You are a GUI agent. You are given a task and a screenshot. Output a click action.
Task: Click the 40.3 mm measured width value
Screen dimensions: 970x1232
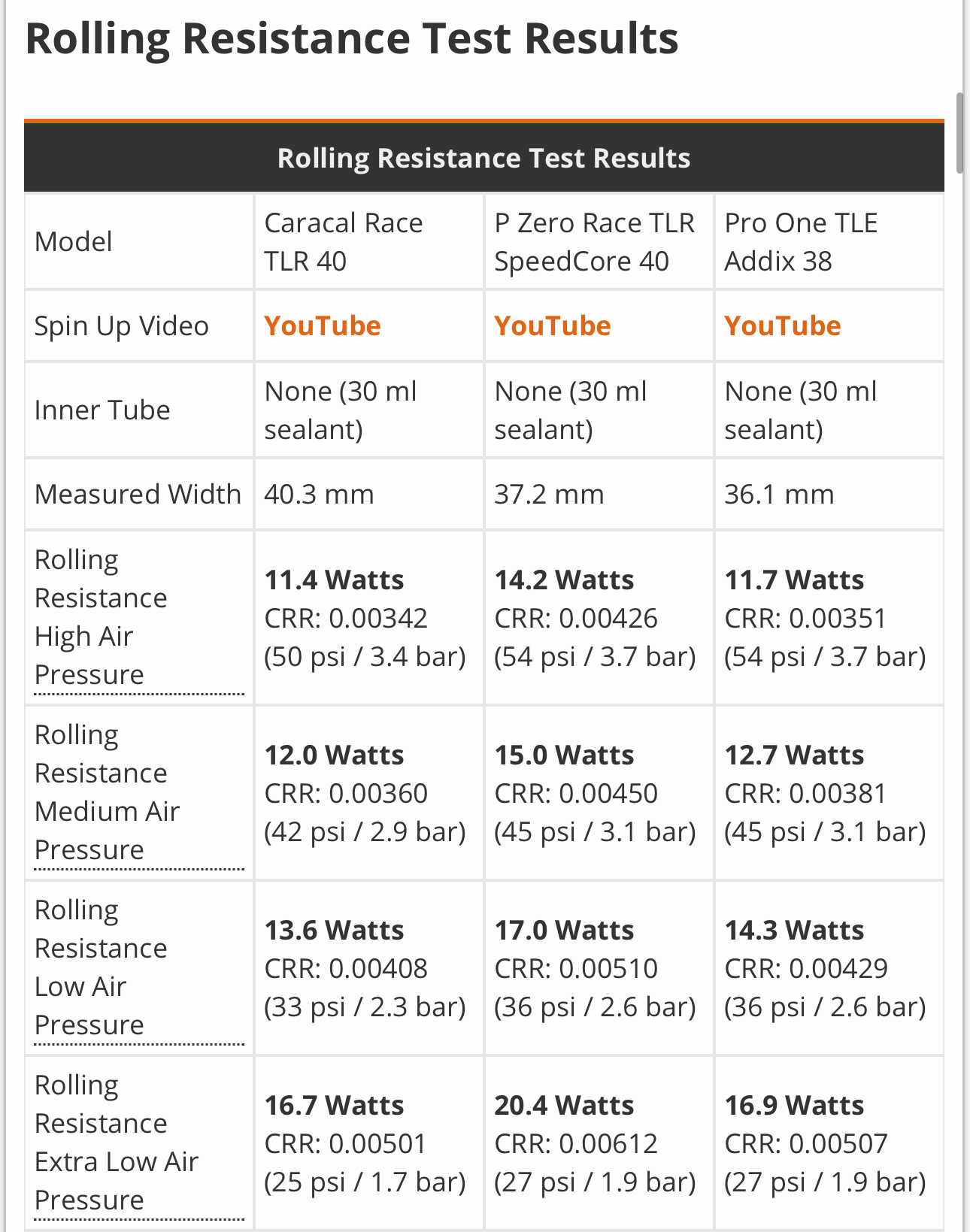(319, 495)
